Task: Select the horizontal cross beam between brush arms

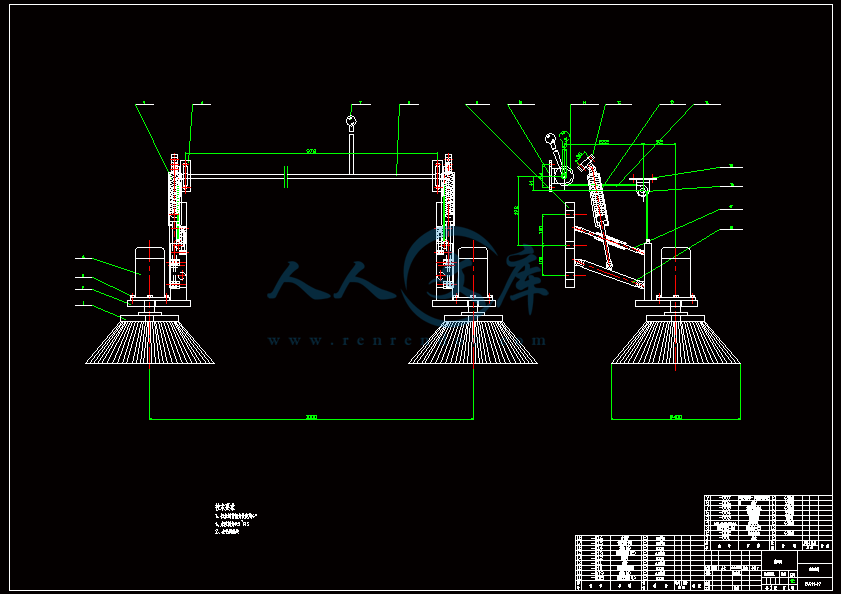Action: (x=312, y=175)
